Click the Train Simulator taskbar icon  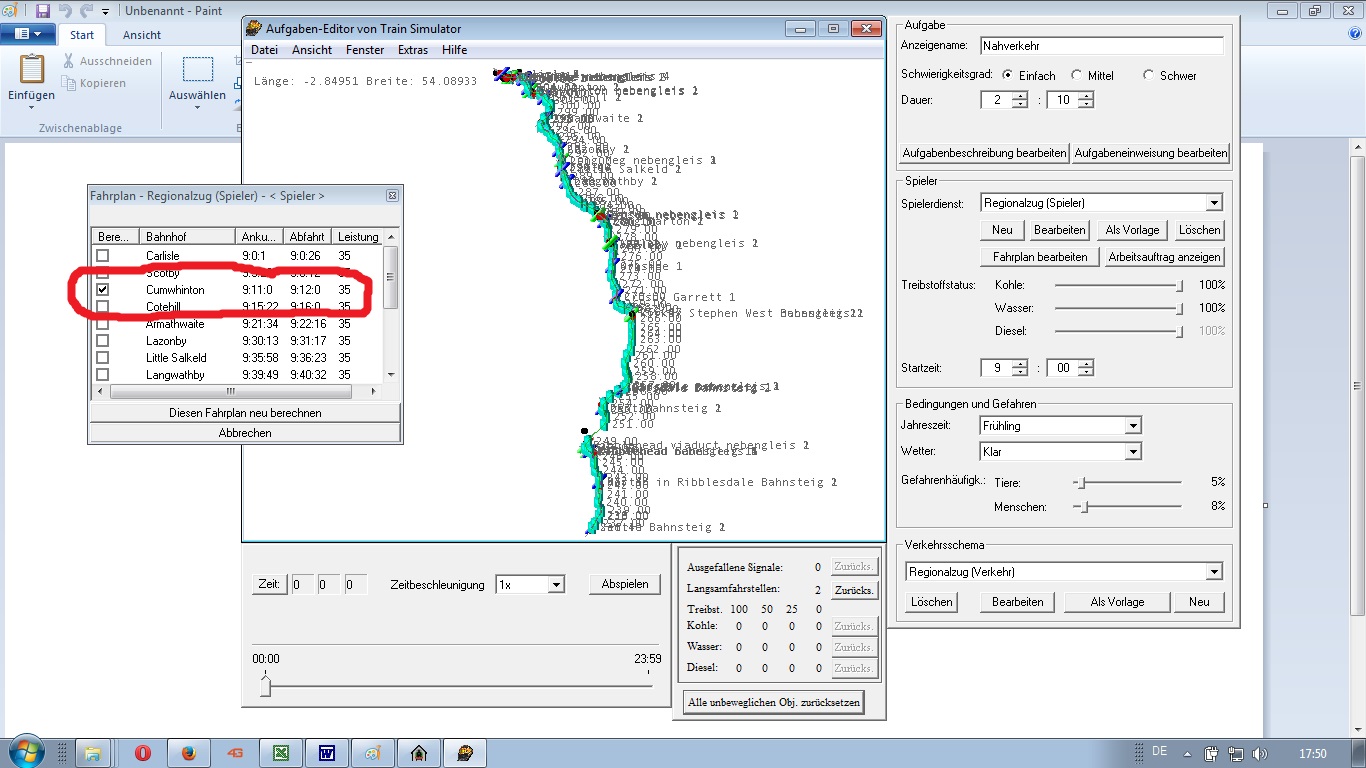464,753
